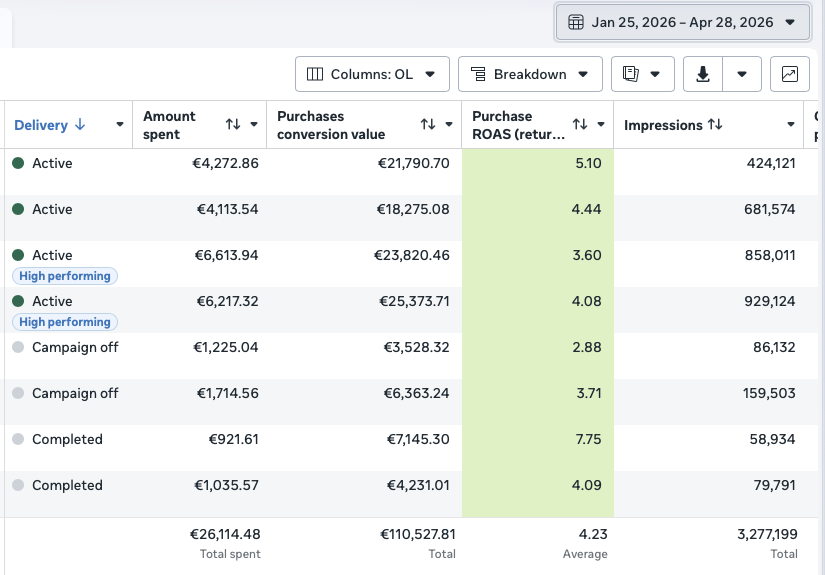Click the columns icon beside Columns: OL

(x=315, y=74)
